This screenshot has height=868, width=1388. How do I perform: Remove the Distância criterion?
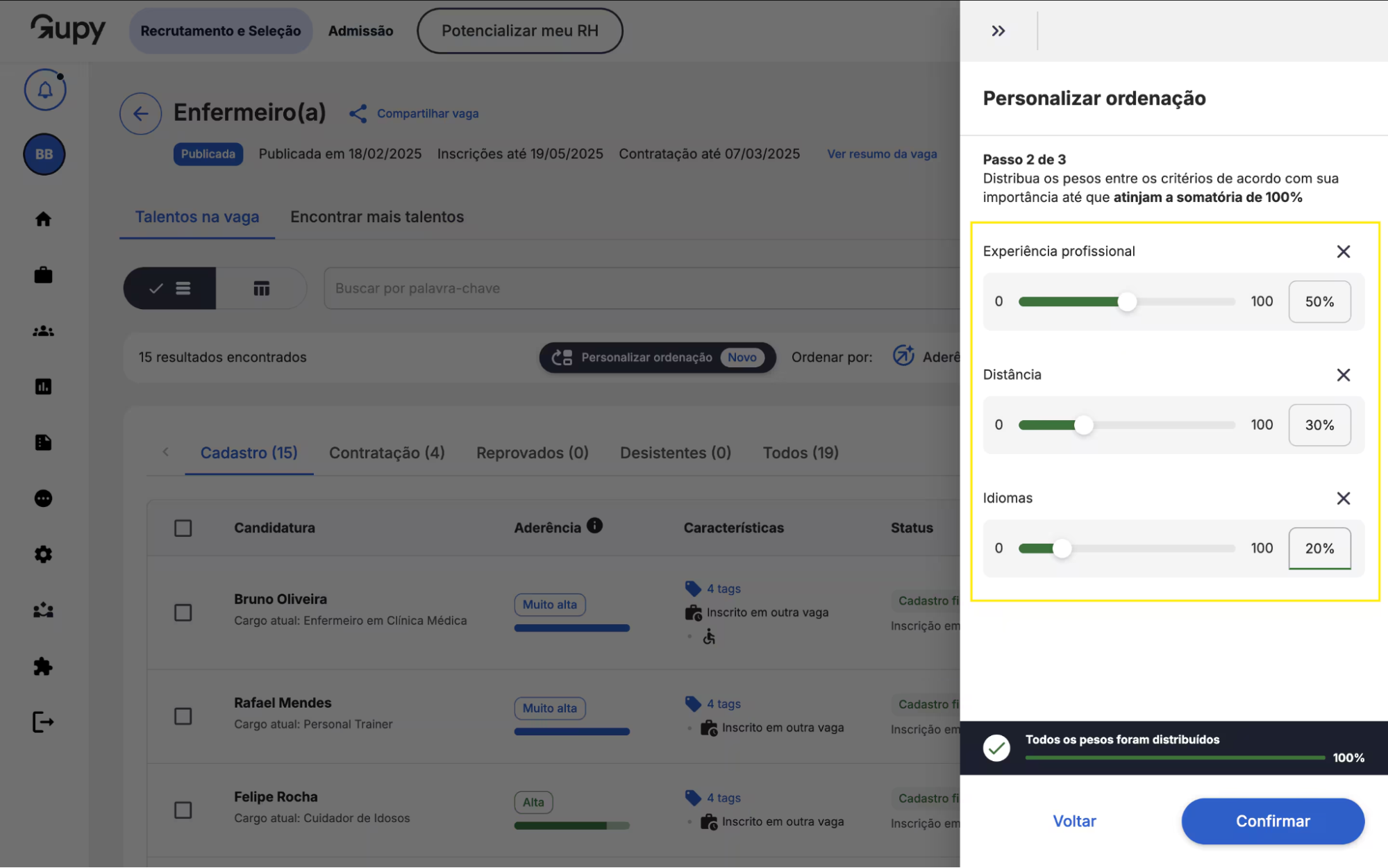click(1343, 375)
